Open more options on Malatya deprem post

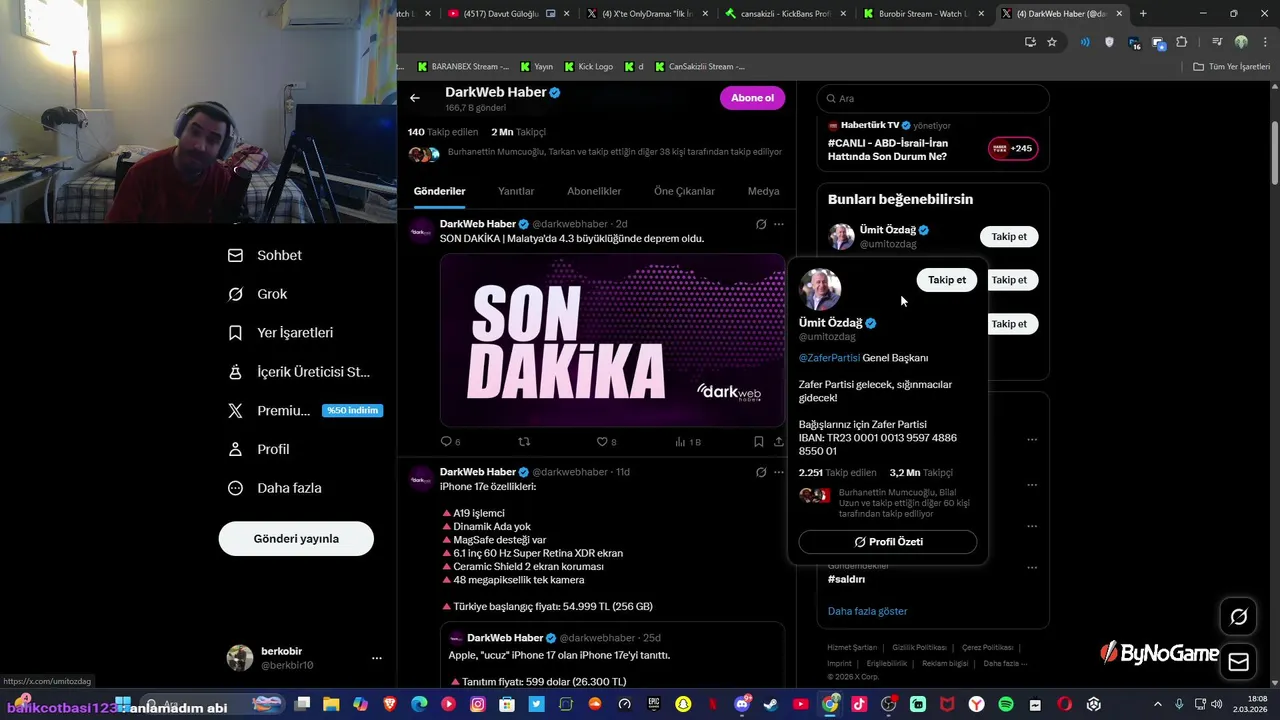[x=779, y=224]
